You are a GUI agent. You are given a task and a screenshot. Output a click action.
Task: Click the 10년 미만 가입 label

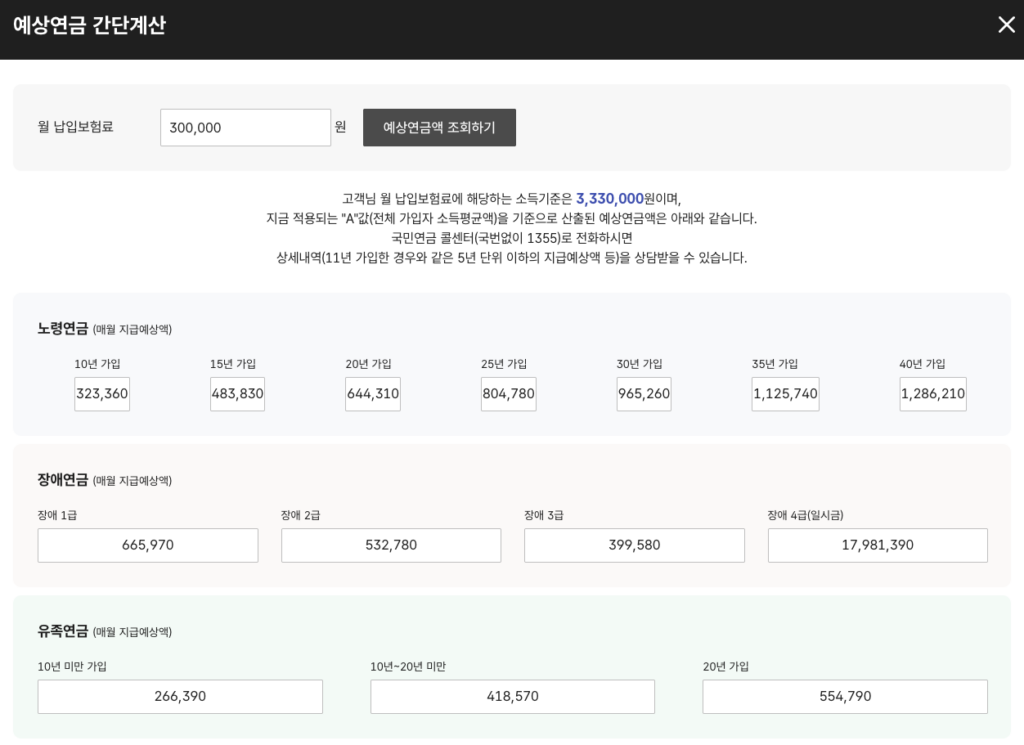72,667
